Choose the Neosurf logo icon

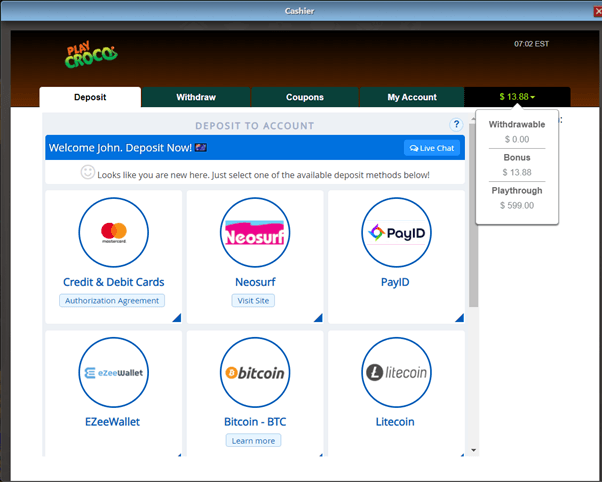[255, 232]
